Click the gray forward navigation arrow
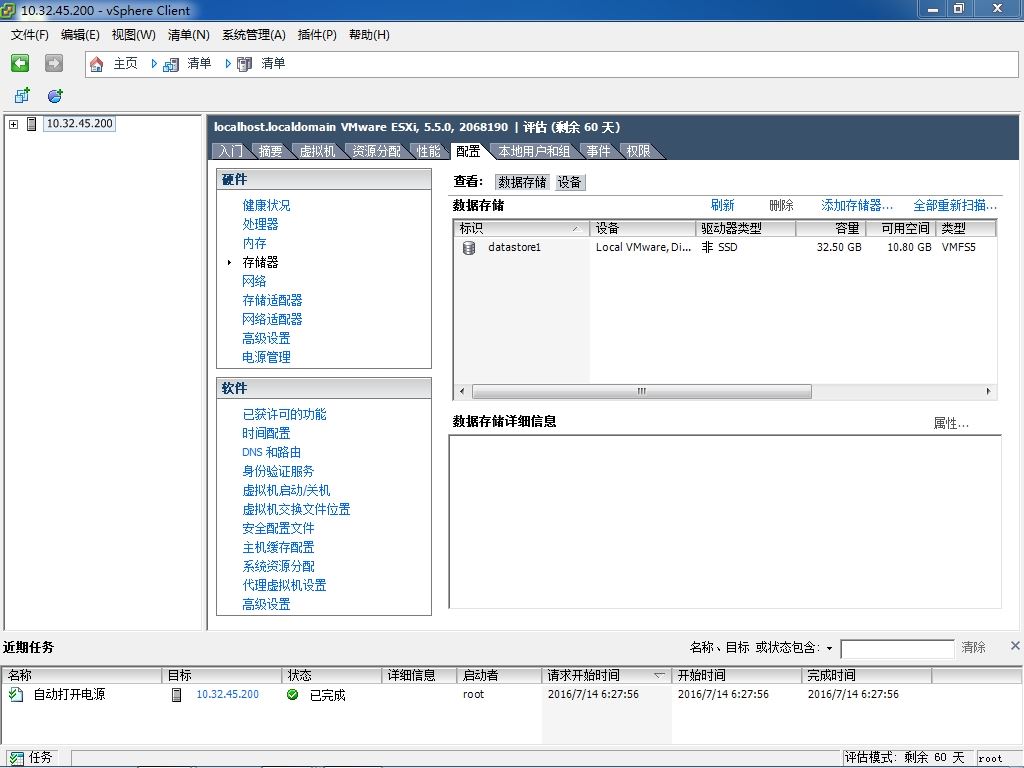This screenshot has height=768, width=1024. coord(54,63)
